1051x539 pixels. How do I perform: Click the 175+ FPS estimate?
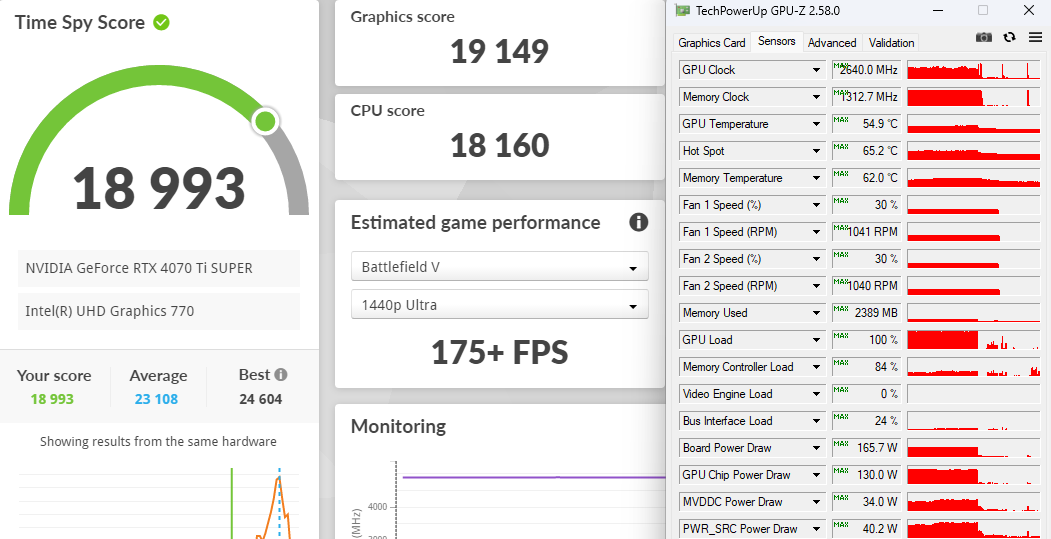(x=499, y=352)
